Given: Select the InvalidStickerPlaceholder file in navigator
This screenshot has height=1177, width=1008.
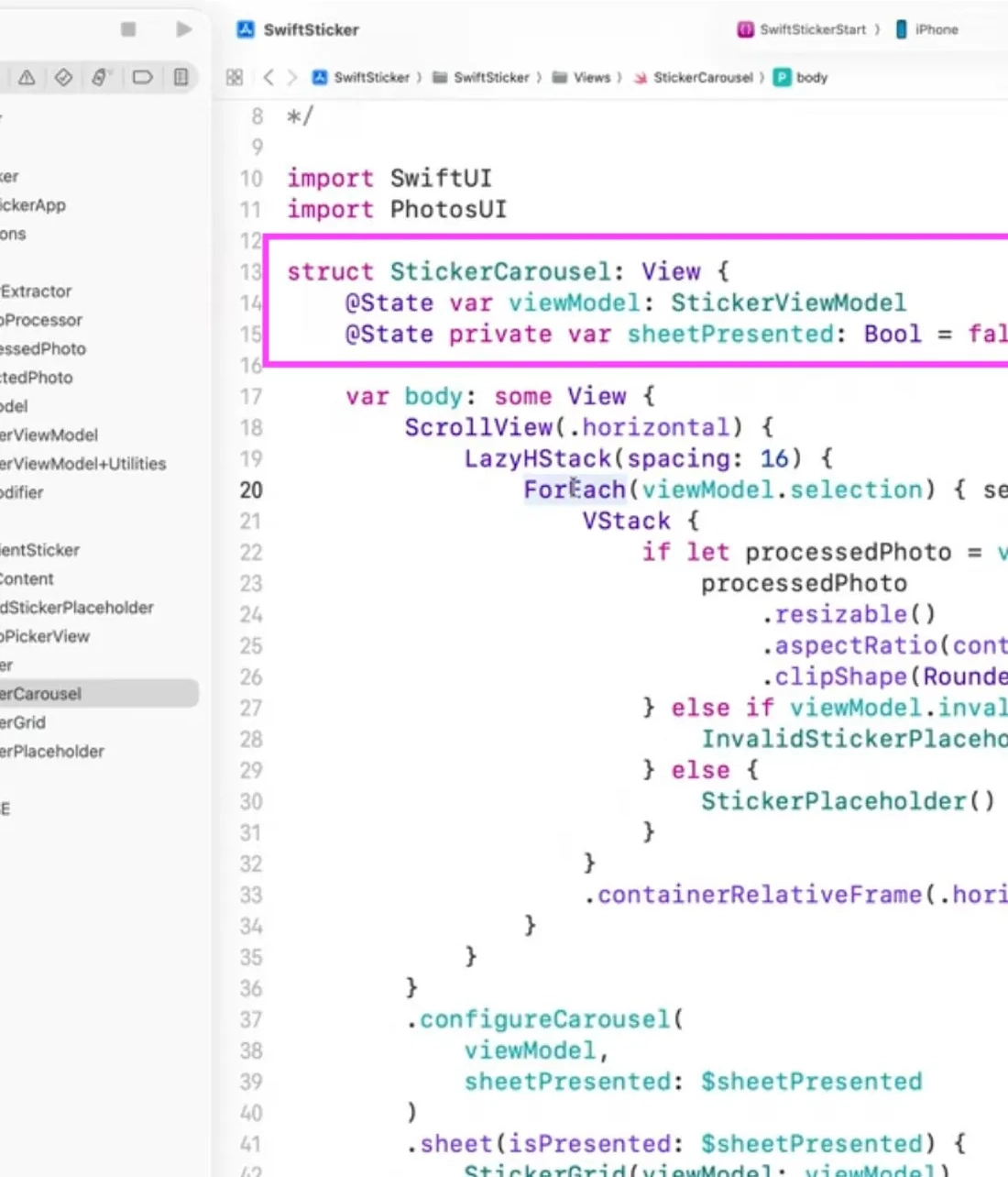Looking at the screenshot, I should click(x=77, y=607).
